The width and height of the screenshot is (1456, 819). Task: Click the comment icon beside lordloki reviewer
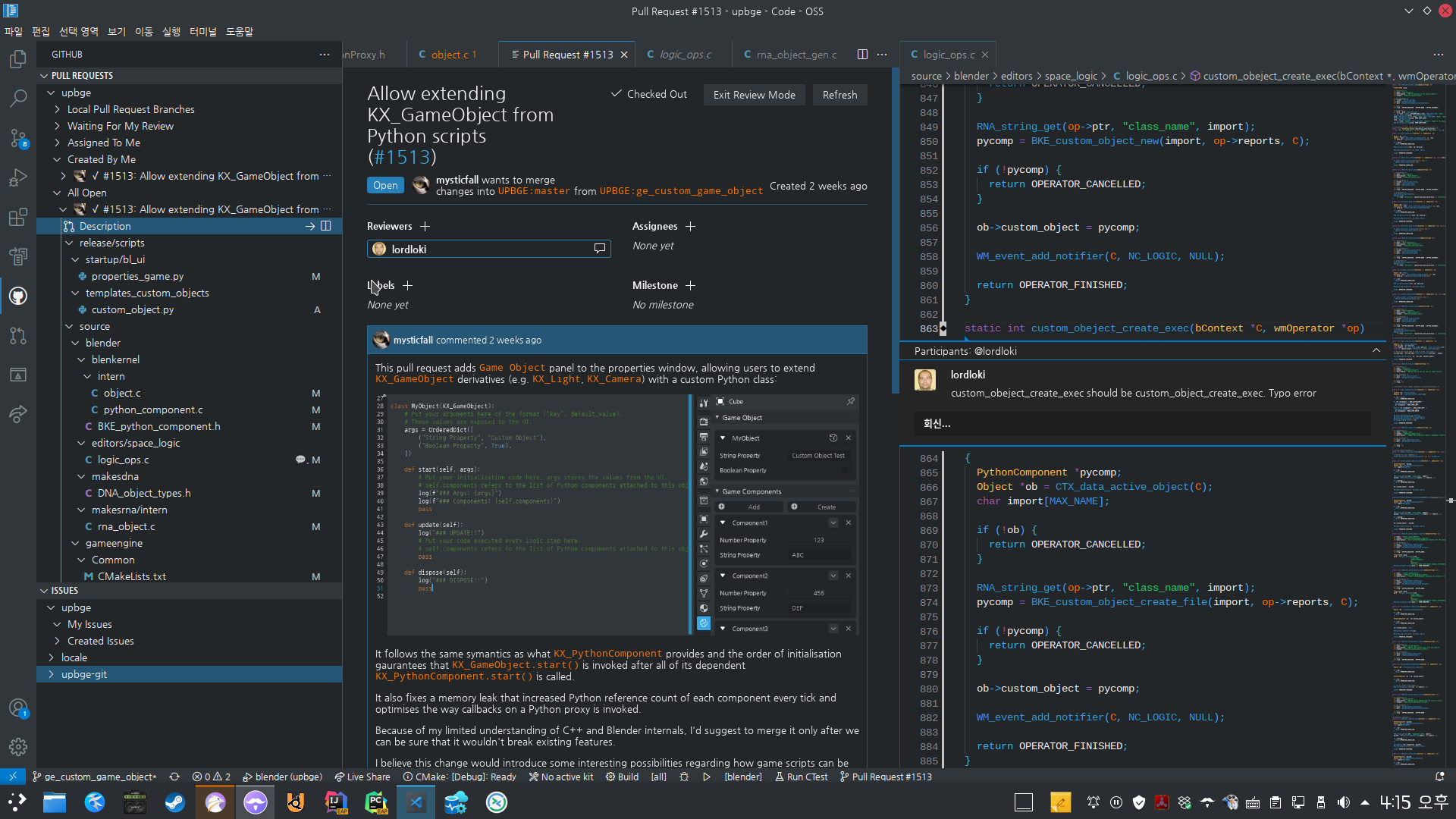[x=600, y=249]
